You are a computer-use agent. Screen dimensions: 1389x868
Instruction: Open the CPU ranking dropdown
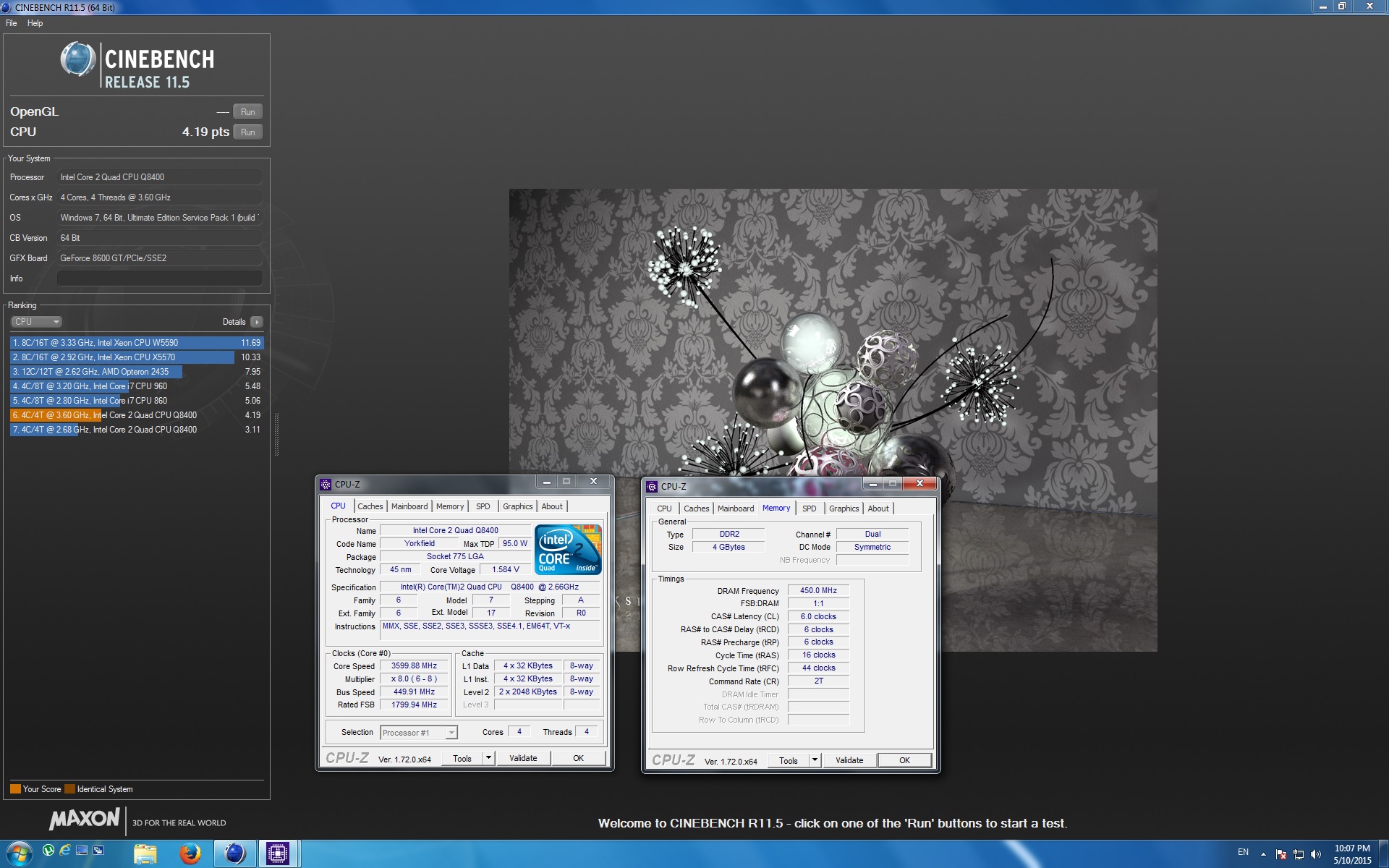36,322
